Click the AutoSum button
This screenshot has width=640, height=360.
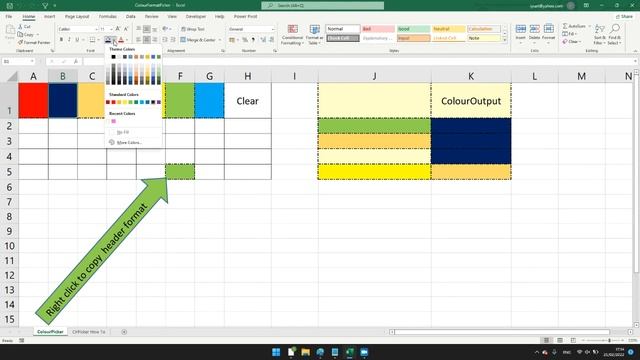click(x=575, y=26)
